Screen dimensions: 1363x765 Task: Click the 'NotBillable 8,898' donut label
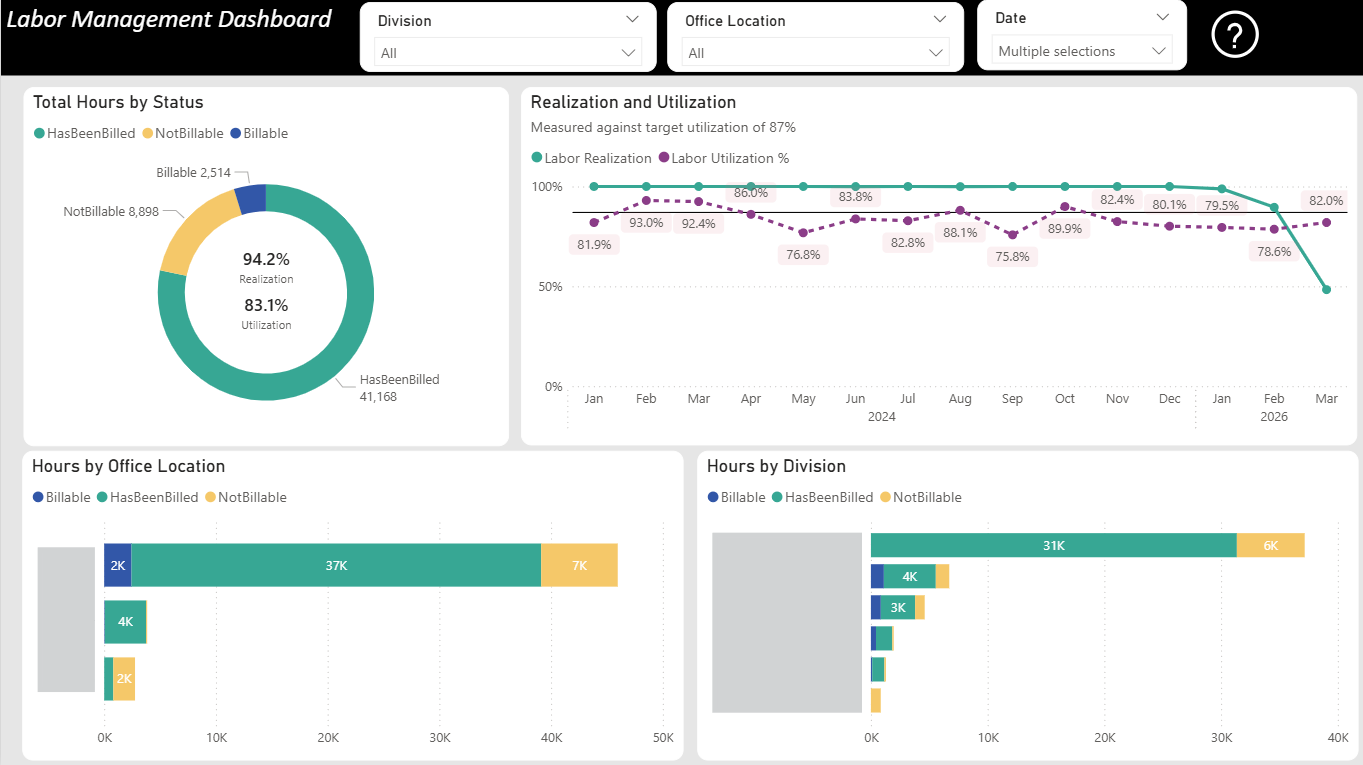pyautogui.click(x=111, y=211)
